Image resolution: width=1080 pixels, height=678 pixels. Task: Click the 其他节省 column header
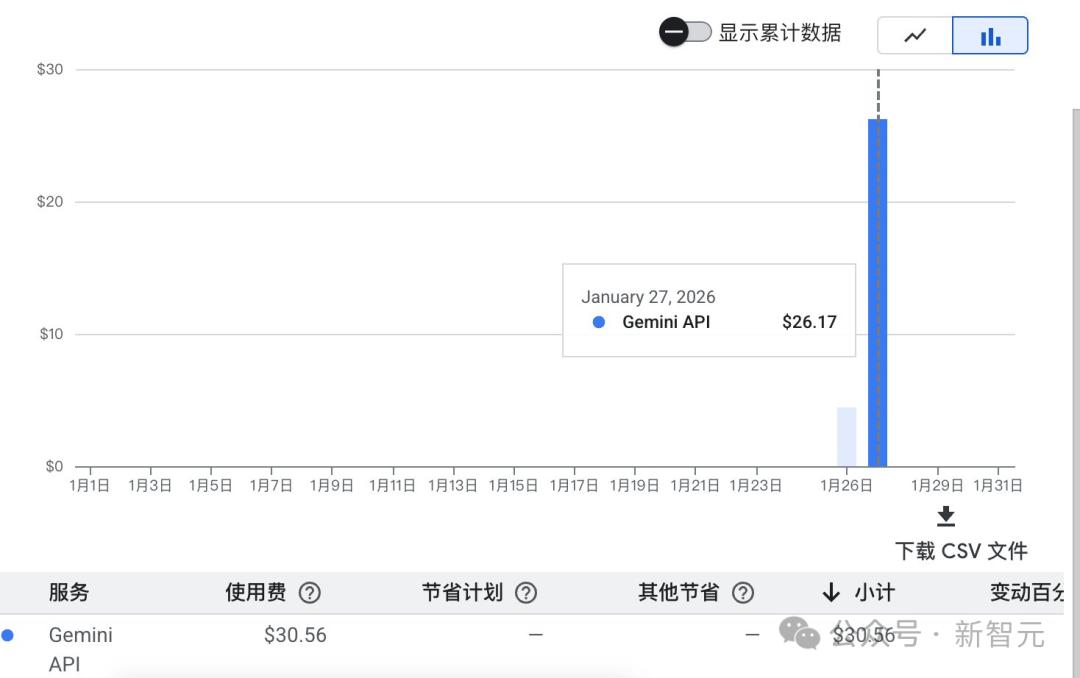[x=678, y=593]
